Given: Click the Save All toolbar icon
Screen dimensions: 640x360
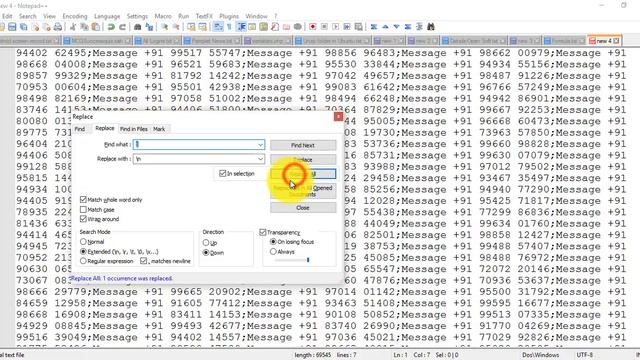Looking at the screenshot, I should pos(24,27).
